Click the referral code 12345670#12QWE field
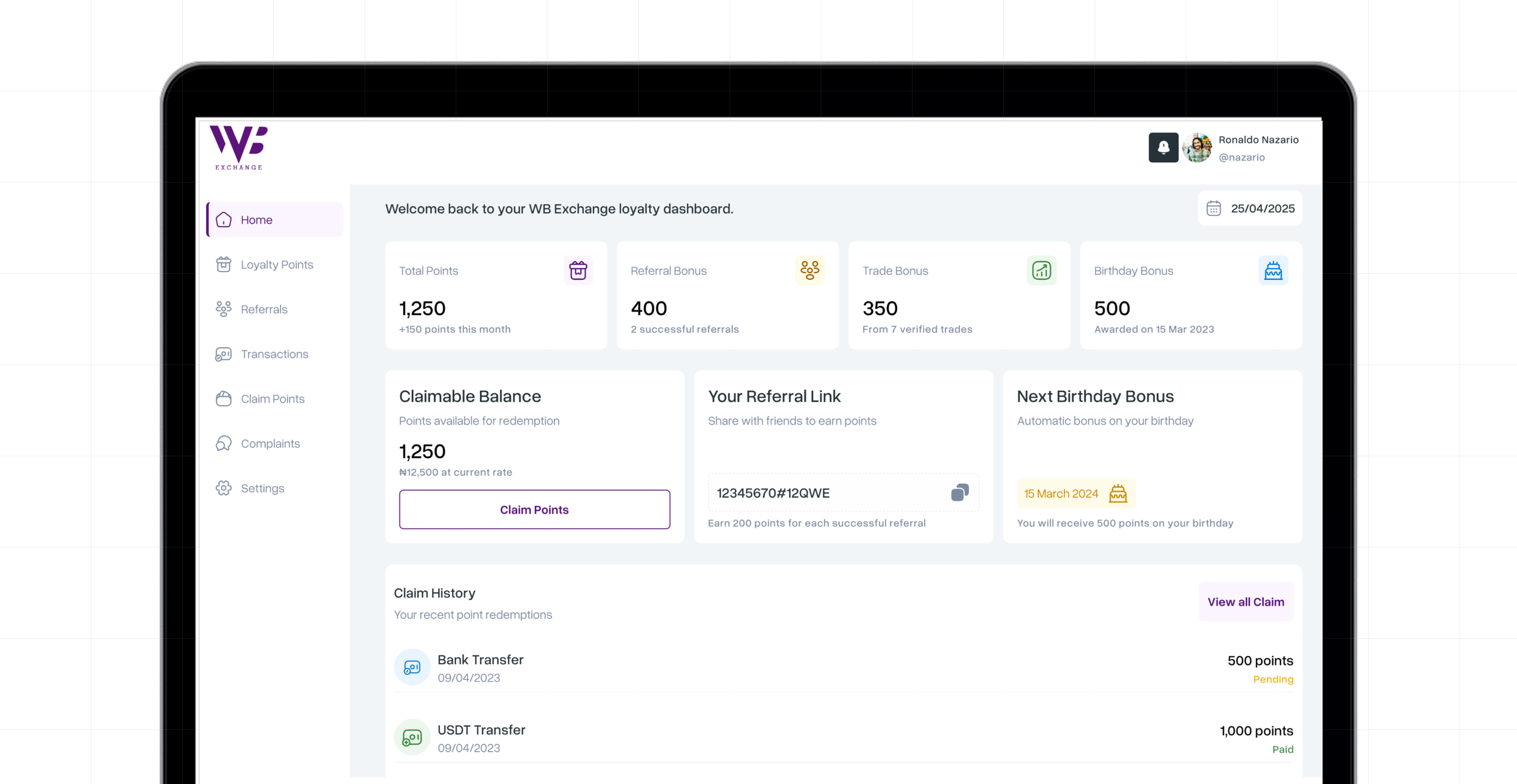The image size is (1517, 784). (843, 492)
